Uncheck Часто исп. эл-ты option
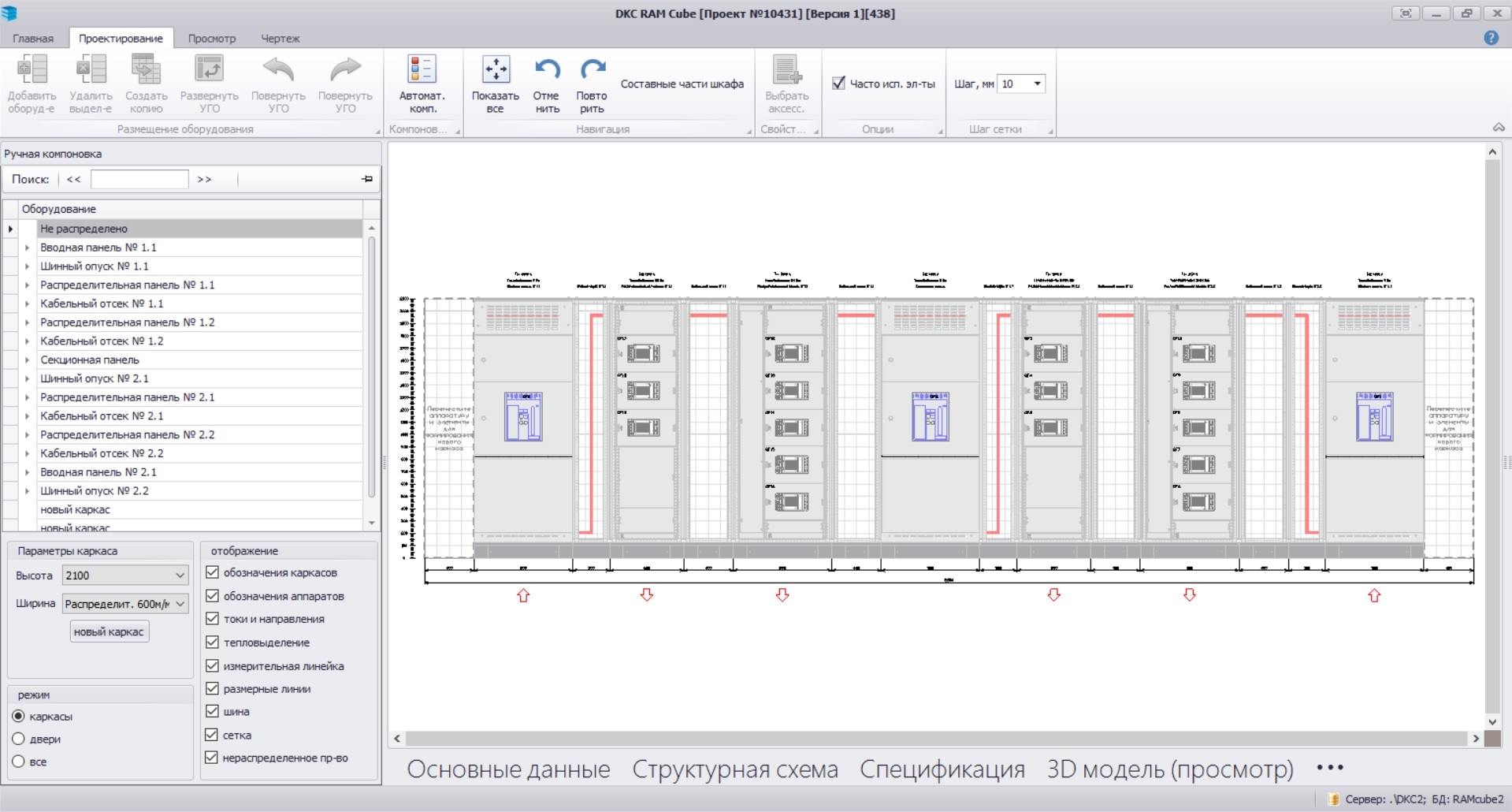Screen dimensions: 1512x812 point(839,83)
